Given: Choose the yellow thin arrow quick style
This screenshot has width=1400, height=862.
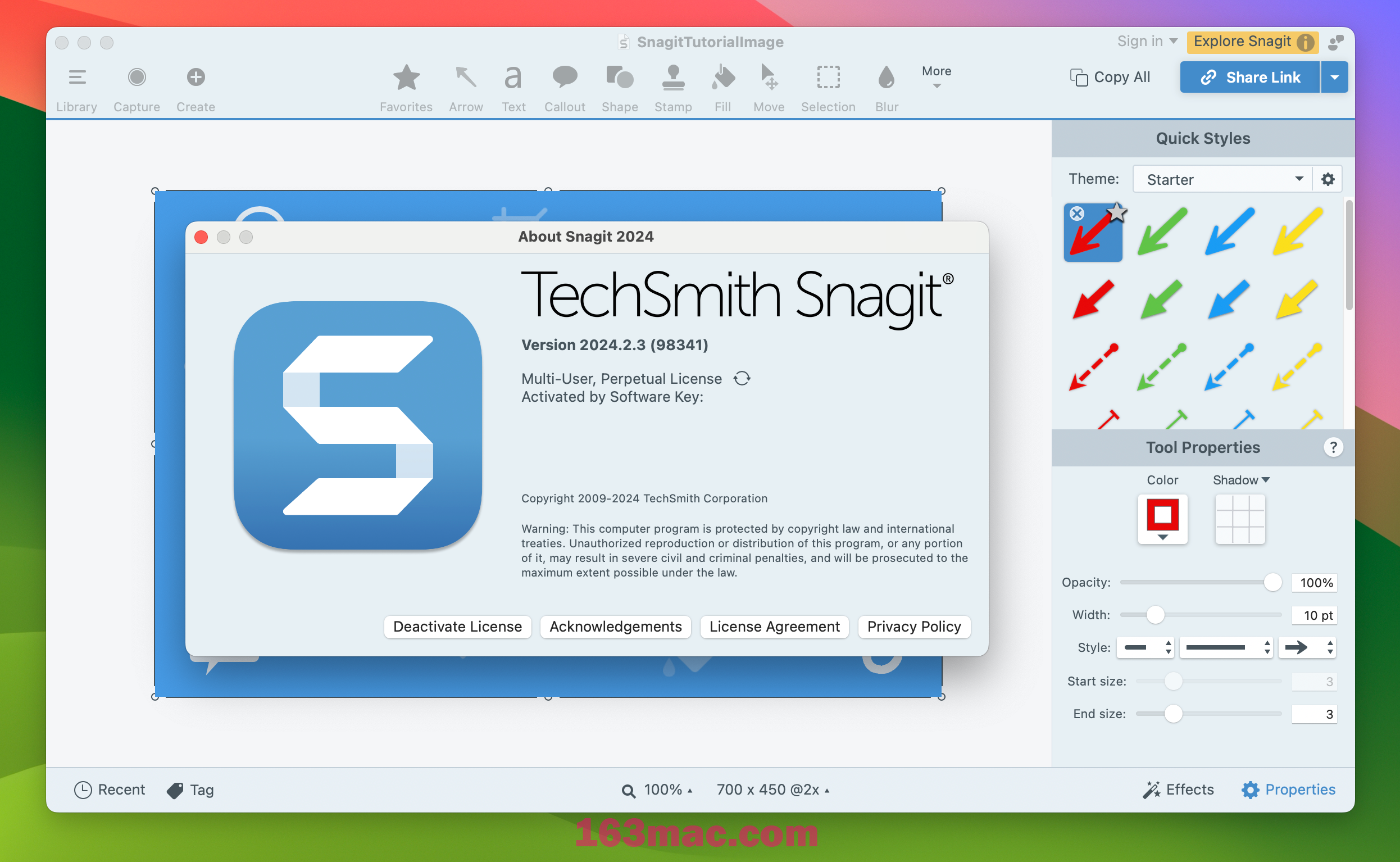Looking at the screenshot, I should (x=1297, y=232).
